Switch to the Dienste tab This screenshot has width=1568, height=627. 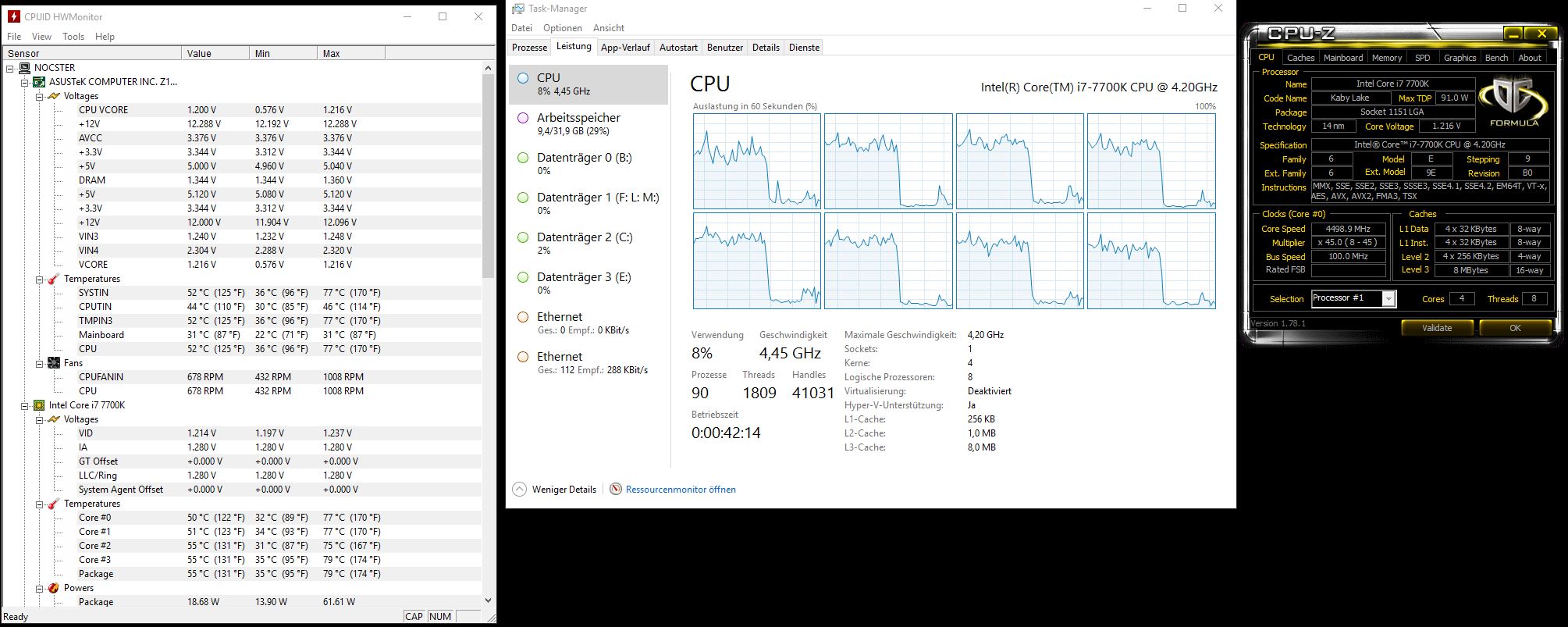[x=804, y=48]
